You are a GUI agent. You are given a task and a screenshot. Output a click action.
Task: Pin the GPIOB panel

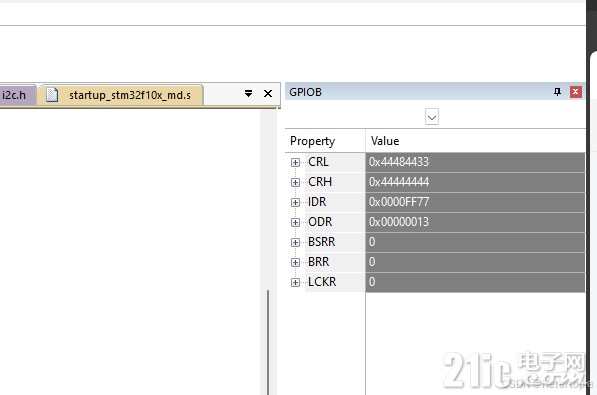click(x=557, y=92)
